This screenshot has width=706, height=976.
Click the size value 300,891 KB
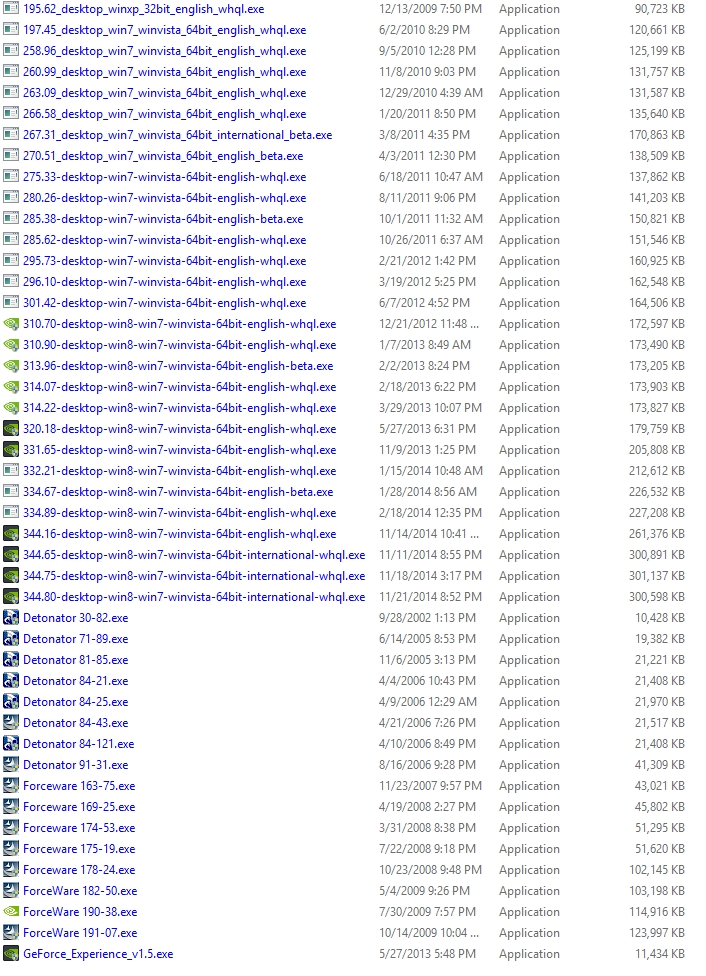(656, 555)
